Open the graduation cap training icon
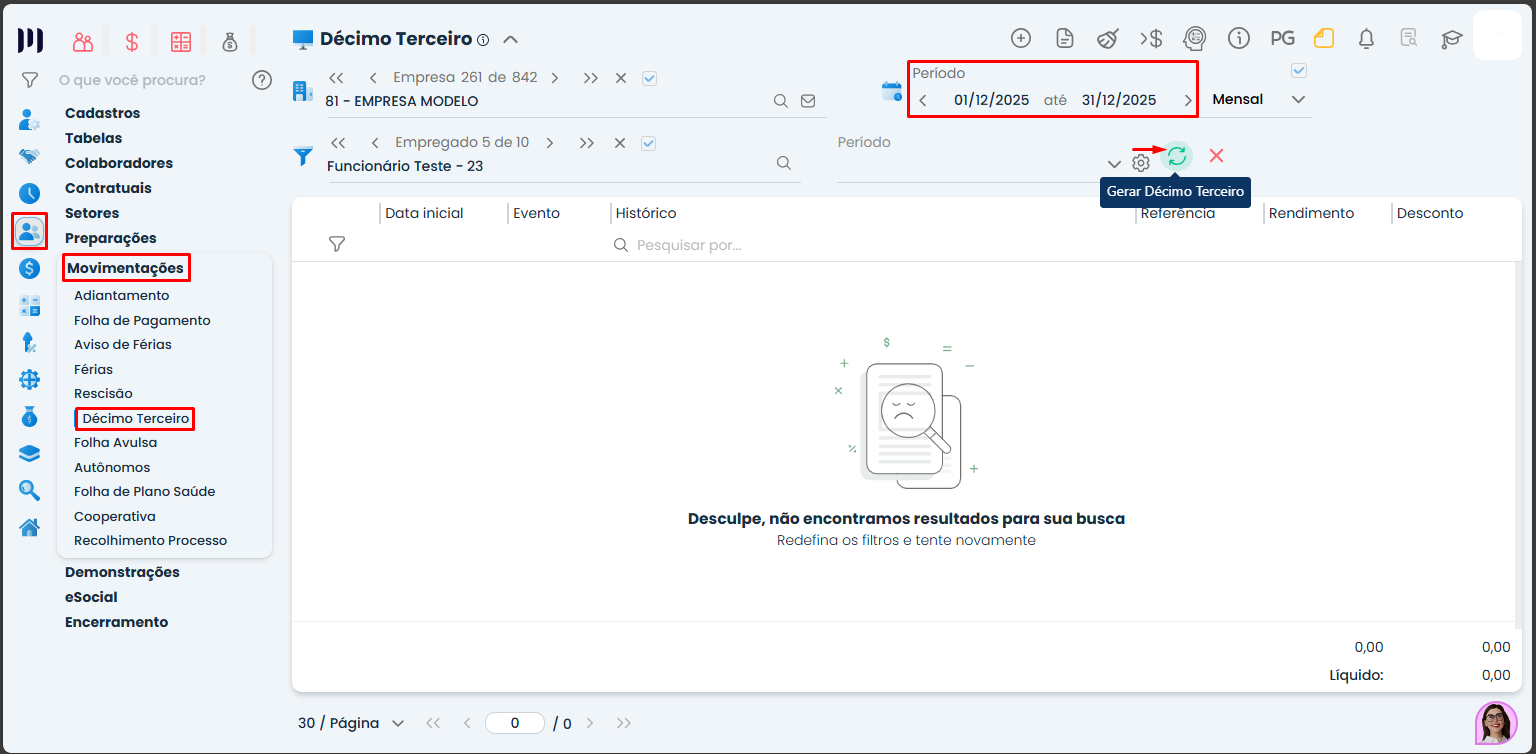This screenshot has height=754, width=1536. pyautogui.click(x=1451, y=39)
